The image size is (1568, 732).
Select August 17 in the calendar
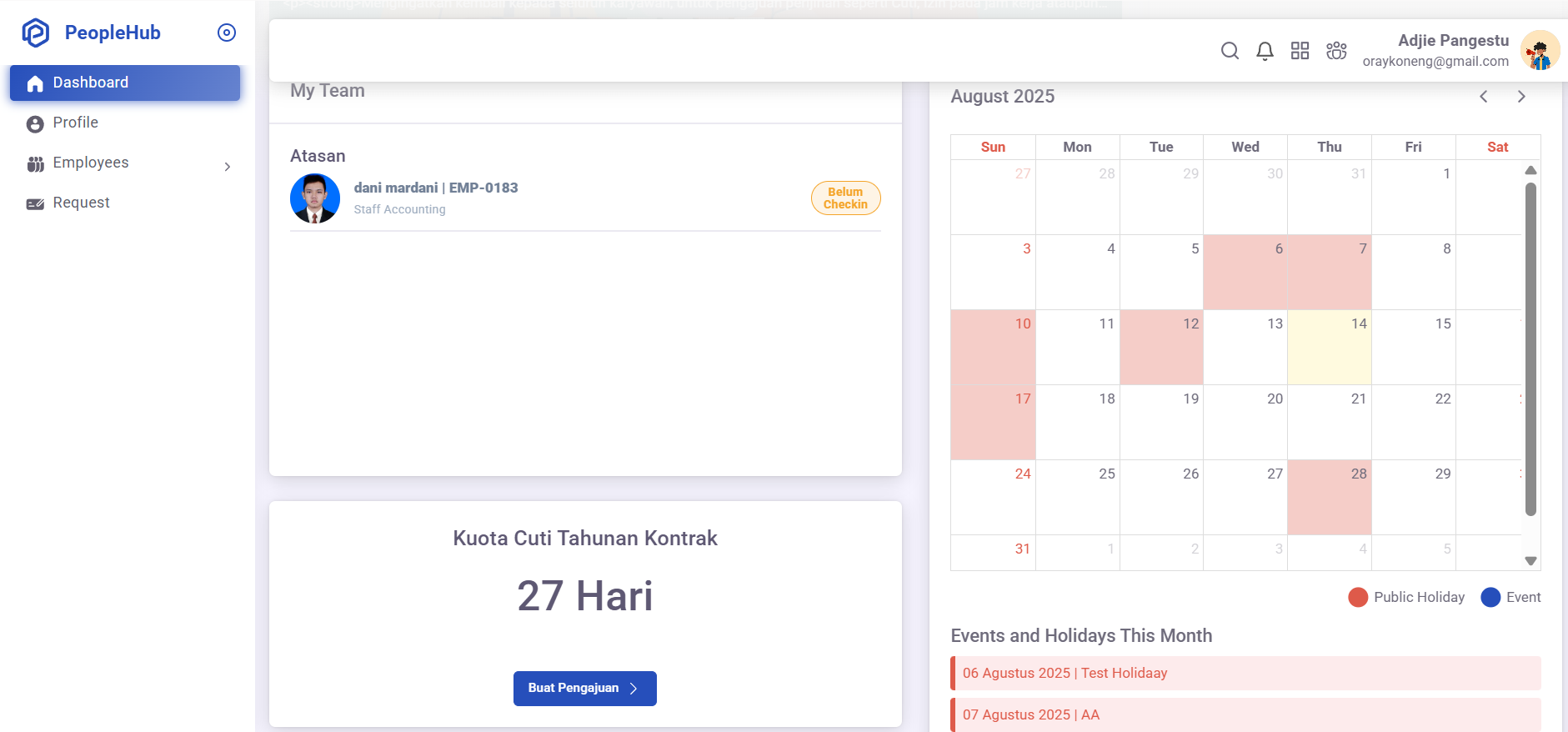993,422
